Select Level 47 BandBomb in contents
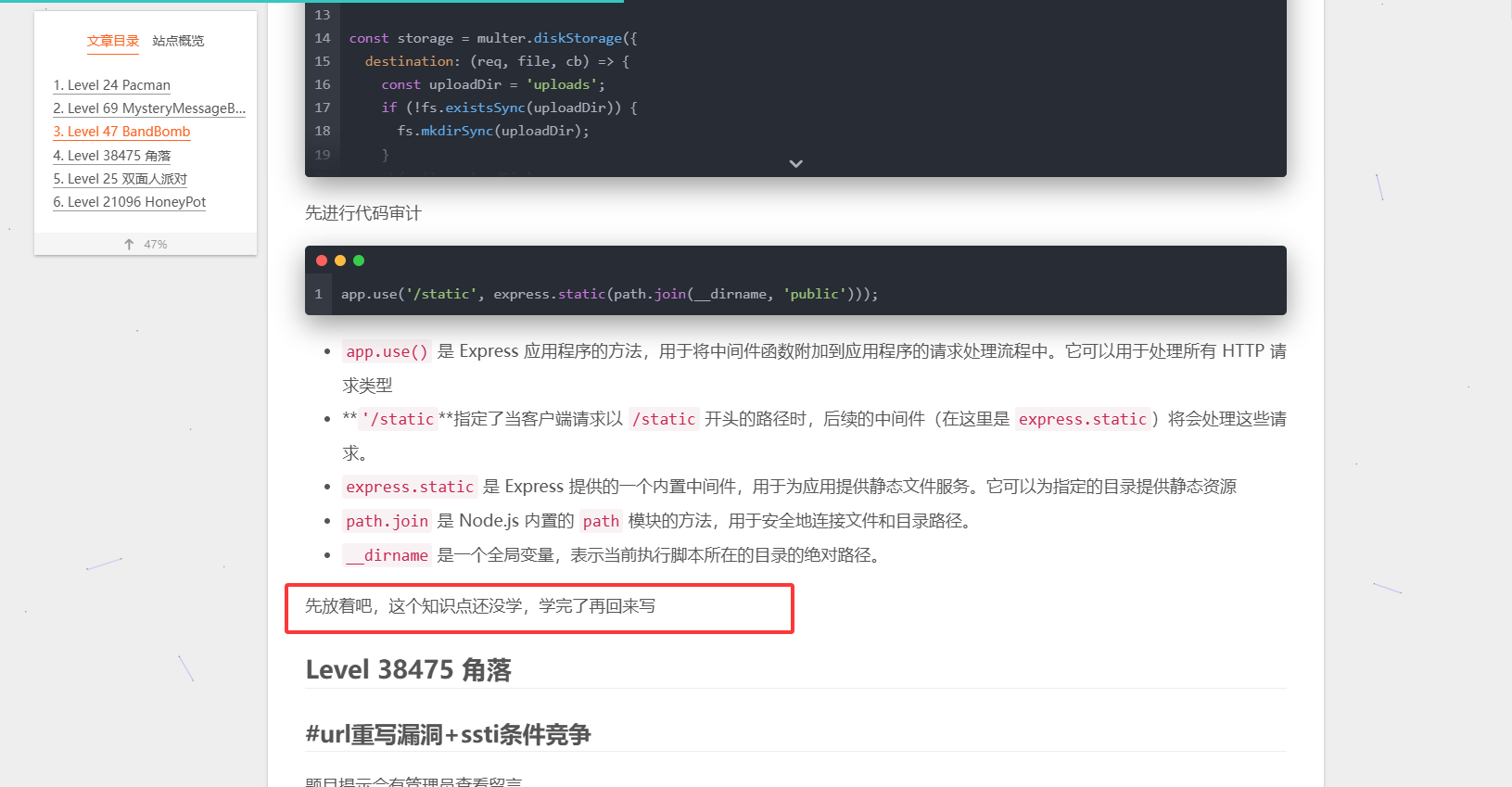 [x=121, y=132]
